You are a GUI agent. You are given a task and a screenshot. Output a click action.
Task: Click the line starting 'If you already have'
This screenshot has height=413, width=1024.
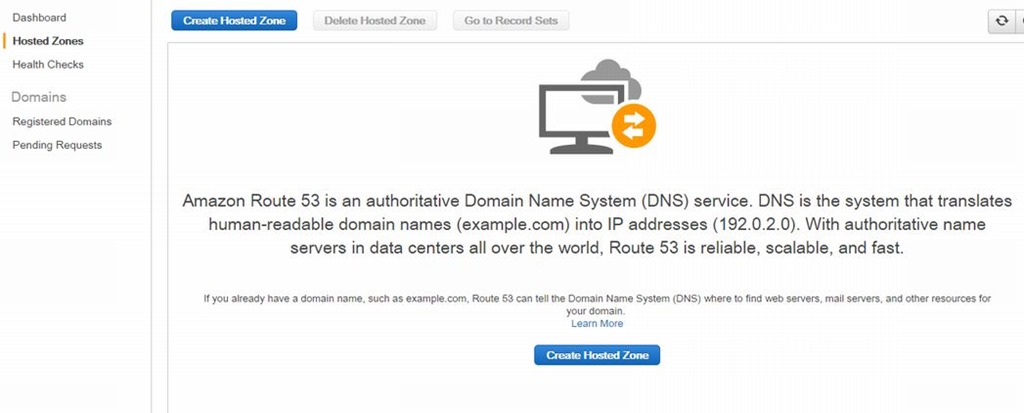pyautogui.click(x=597, y=298)
